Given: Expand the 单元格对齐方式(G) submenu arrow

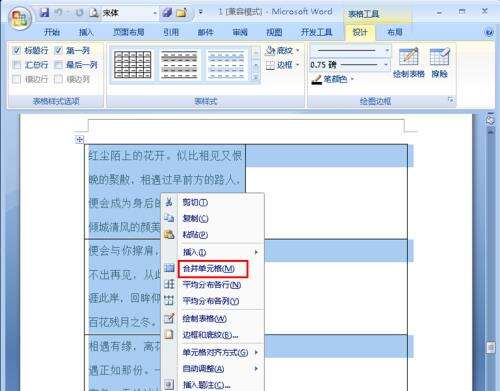Looking at the screenshot, I should [x=256, y=352].
